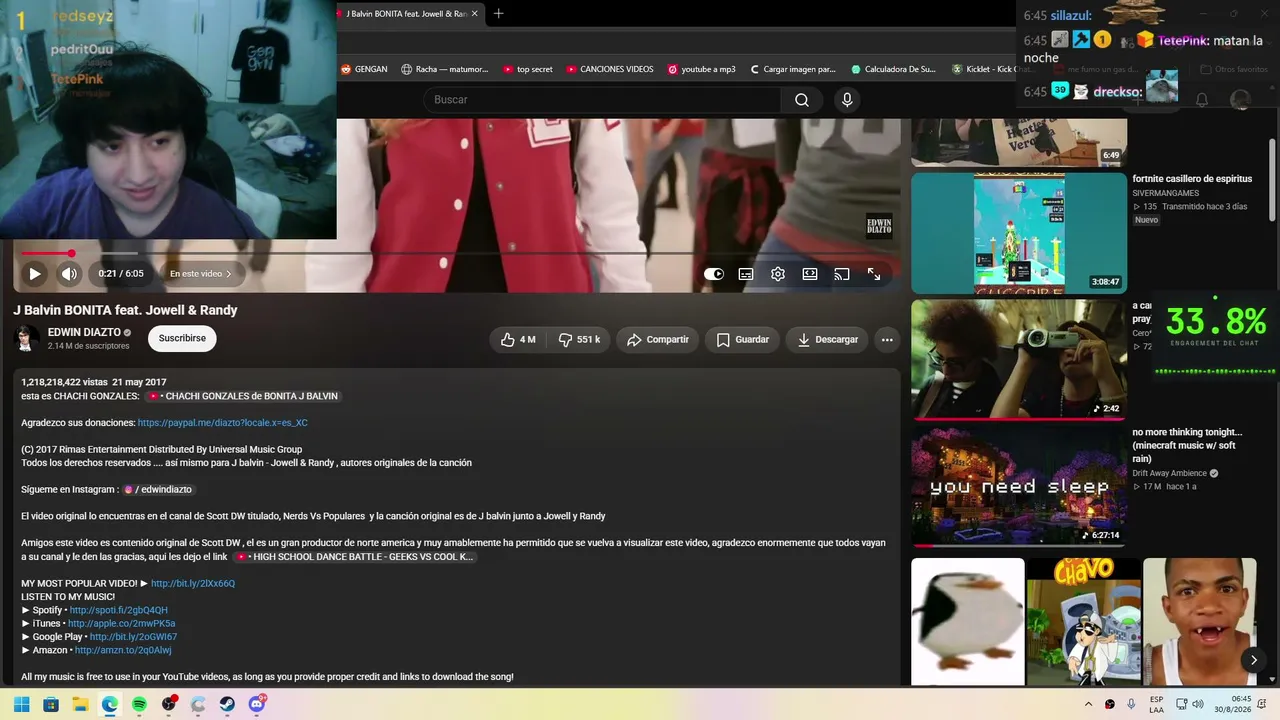Download the video with Descargar
Image resolution: width=1280 pixels, height=720 pixels.
pos(827,340)
